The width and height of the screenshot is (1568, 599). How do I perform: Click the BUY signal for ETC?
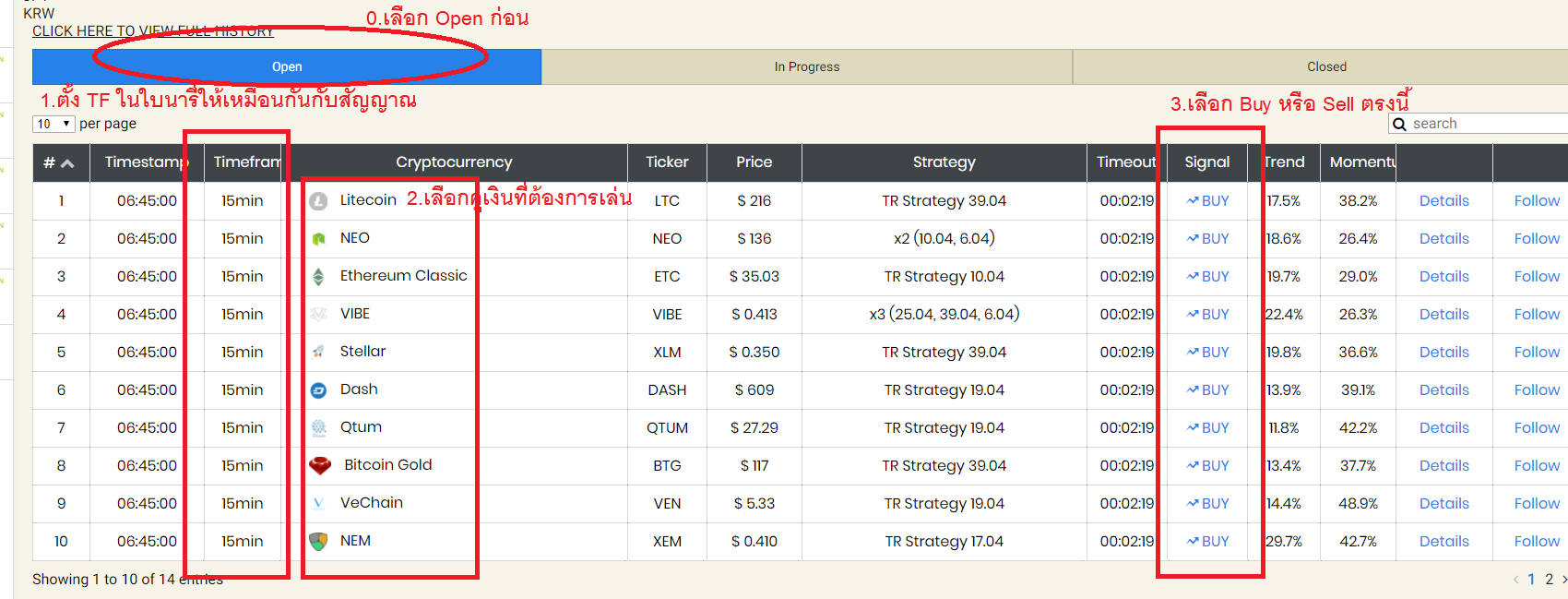pyautogui.click(x=1207, y=276)
